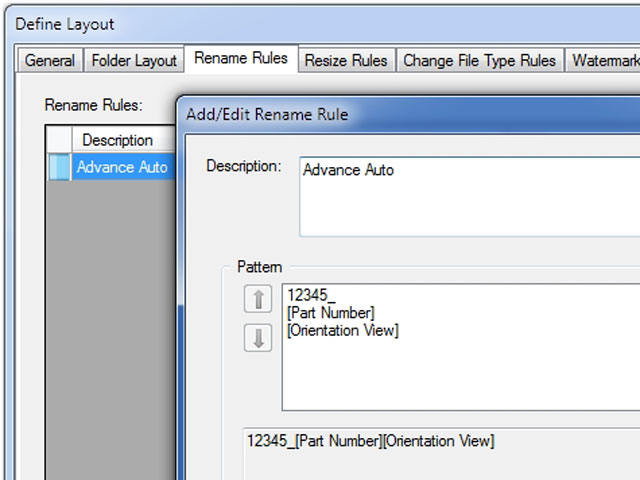The height and width of the screenshot is (480, 640).
Task: Select the Rename Rules tab
Action: point(240,58)
